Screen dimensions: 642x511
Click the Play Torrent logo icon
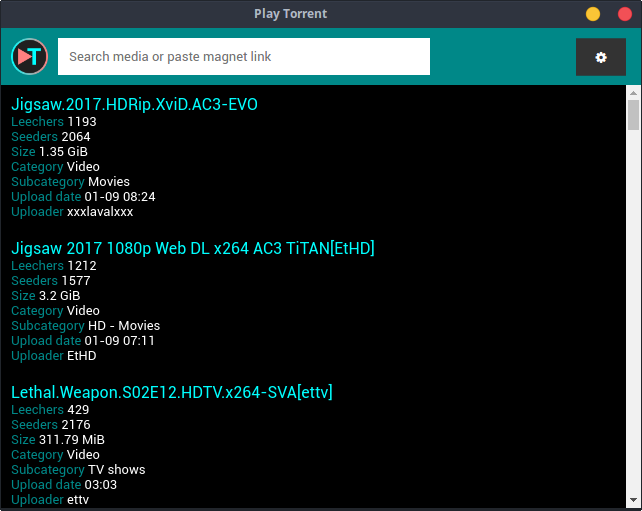click(29, 57)
